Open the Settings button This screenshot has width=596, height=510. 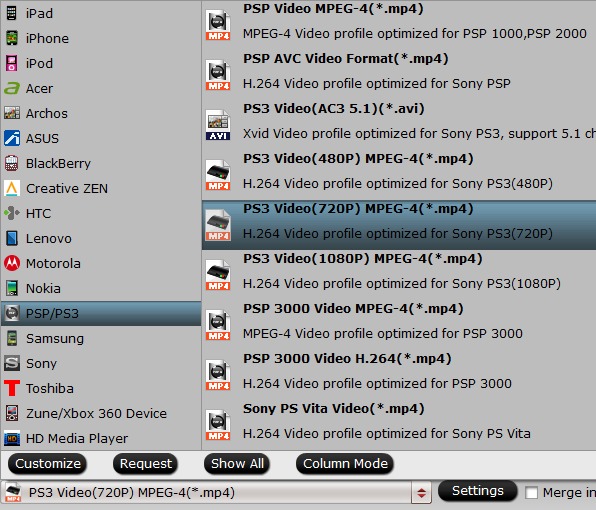click(477, 491)
